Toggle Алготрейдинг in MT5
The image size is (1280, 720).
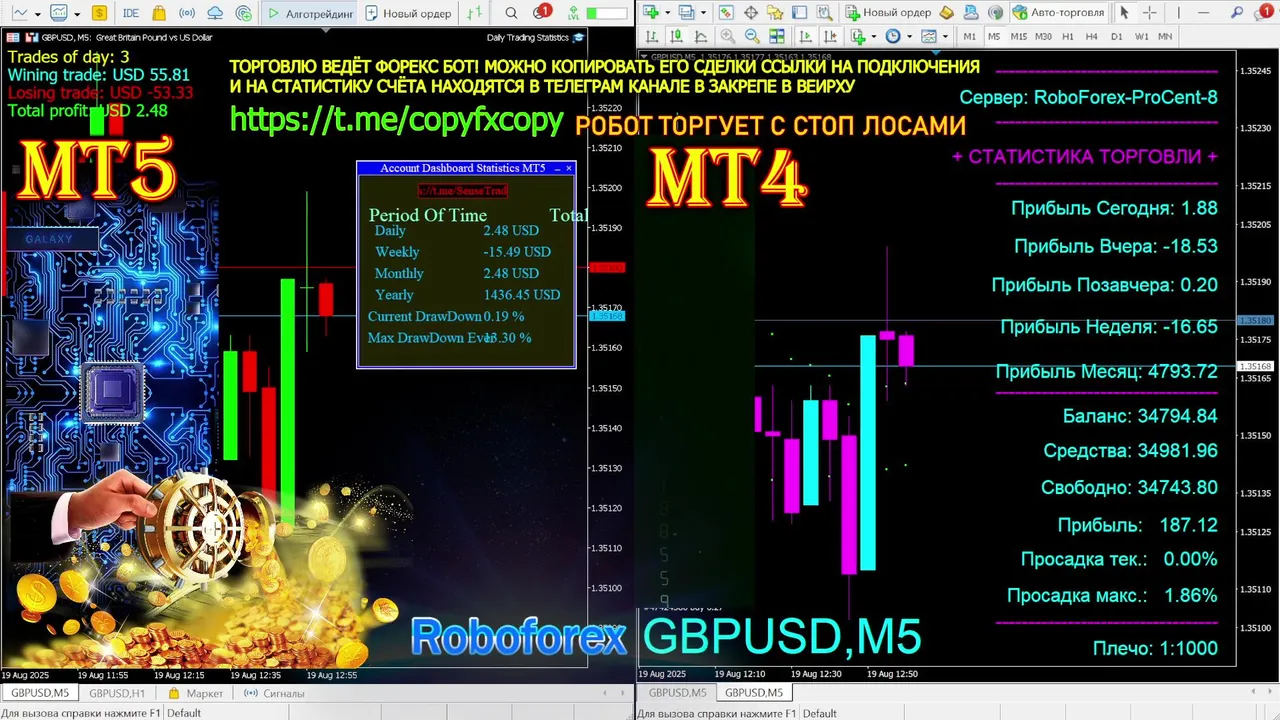click(311, 13)
